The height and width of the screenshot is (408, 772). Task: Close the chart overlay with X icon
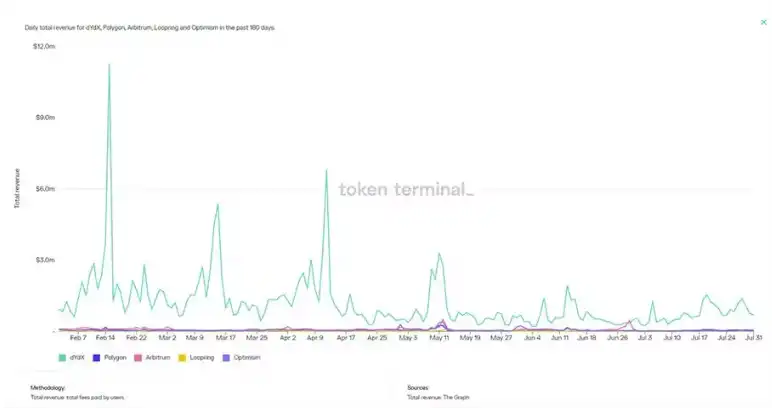(764, 22)
